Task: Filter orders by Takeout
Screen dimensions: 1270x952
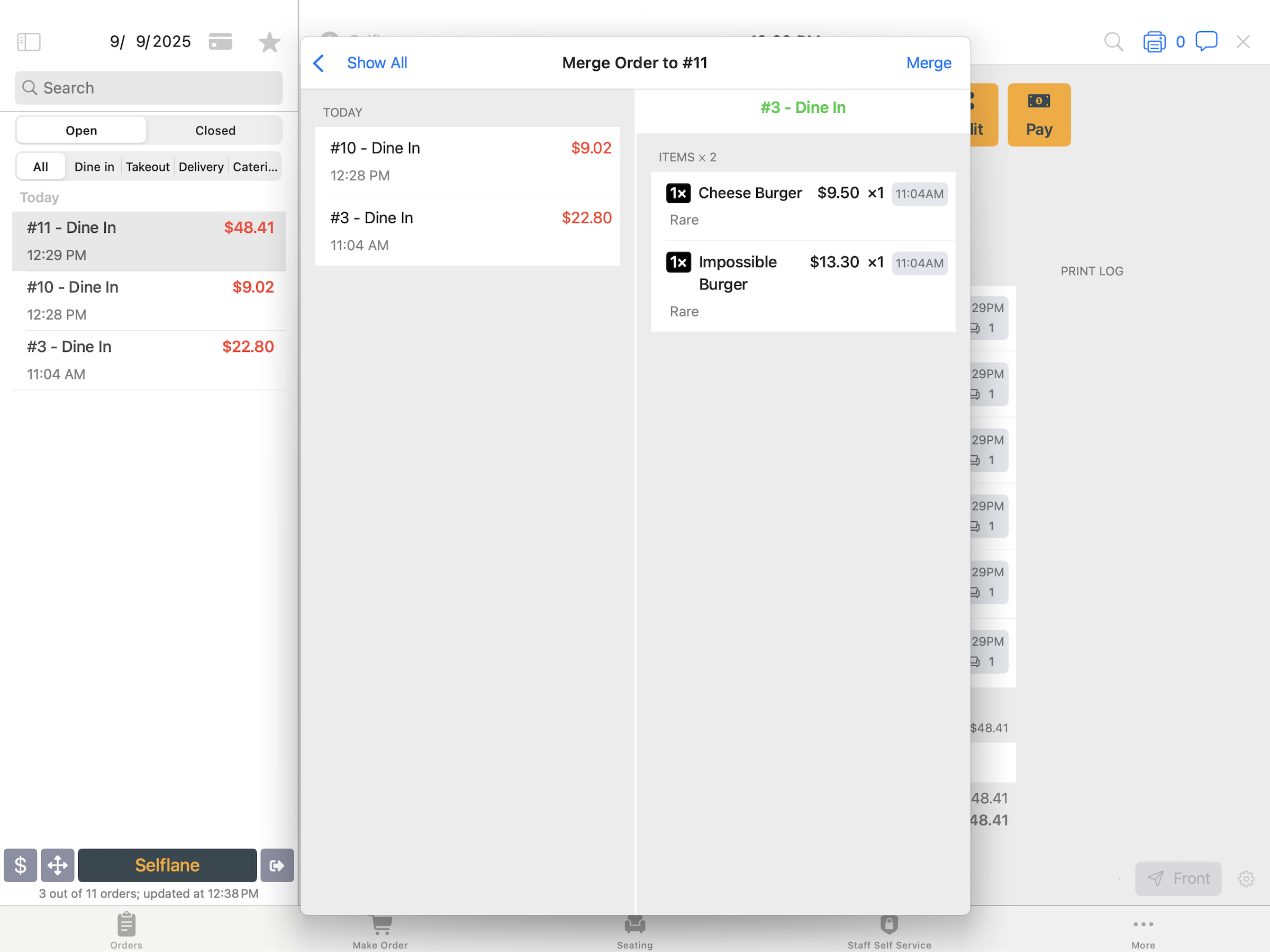Action: click(x=148, y=167)
